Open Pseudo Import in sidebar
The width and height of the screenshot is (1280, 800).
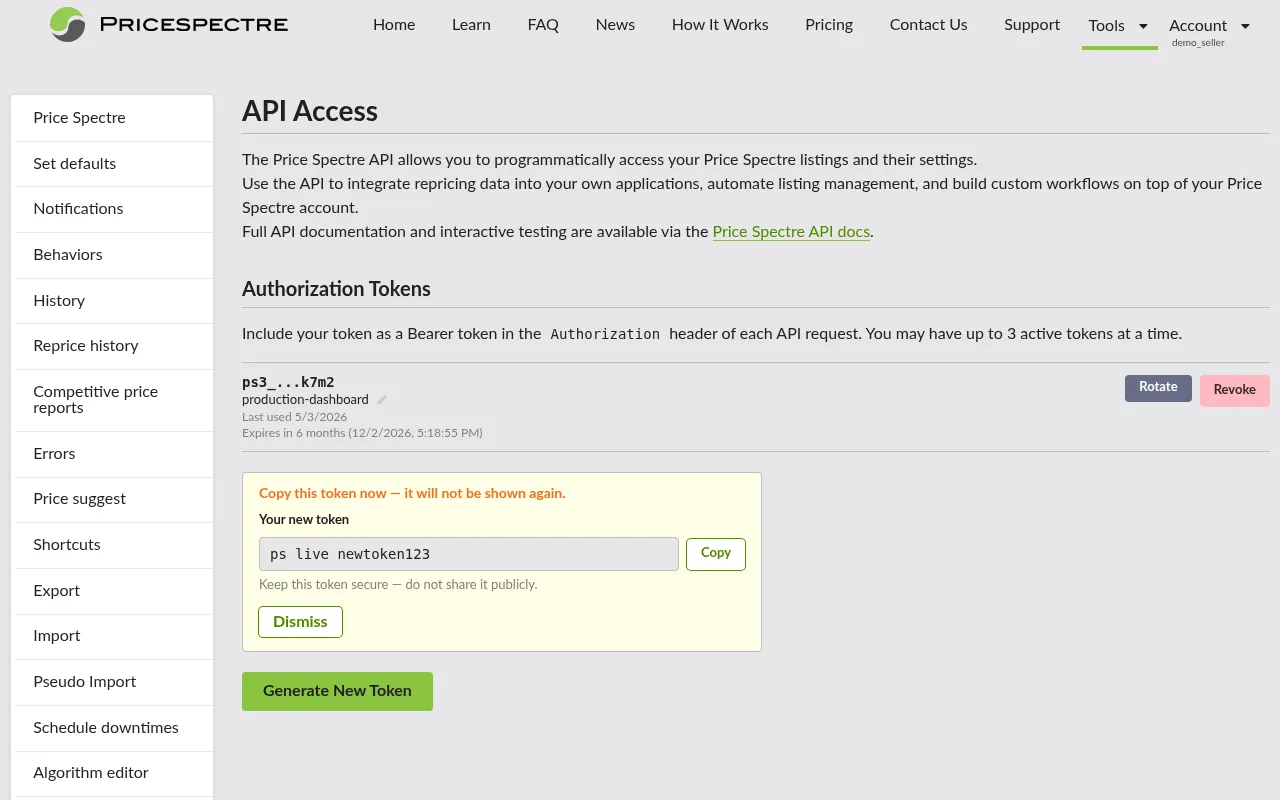point(114,682)
